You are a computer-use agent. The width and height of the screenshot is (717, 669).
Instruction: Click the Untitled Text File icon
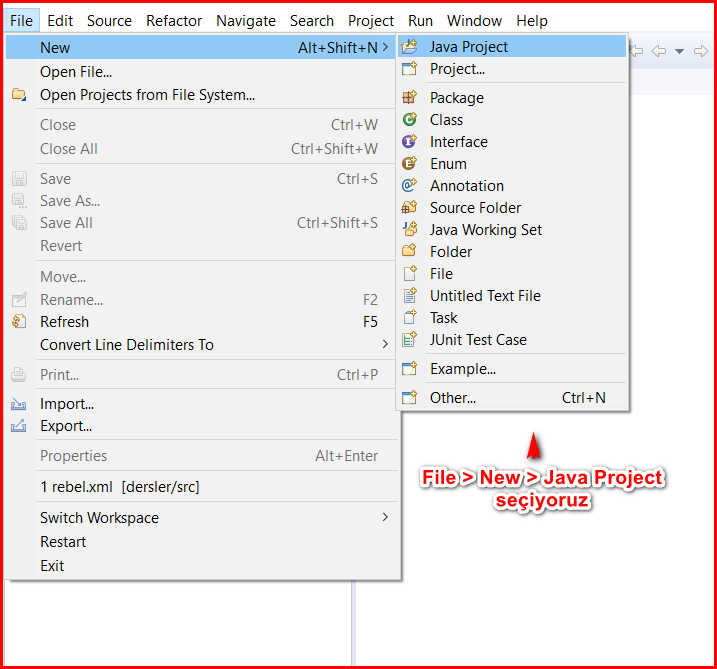click(x=409, y=295)
